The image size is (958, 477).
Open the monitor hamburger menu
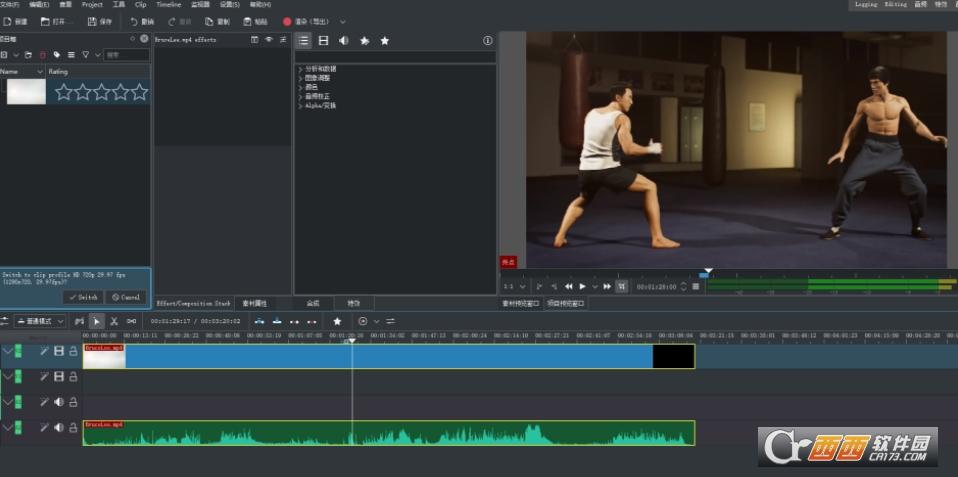coord(695,286)
